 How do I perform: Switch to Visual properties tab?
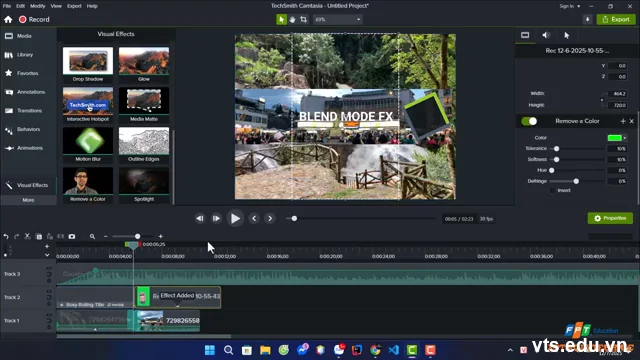[x=525, y=35]
